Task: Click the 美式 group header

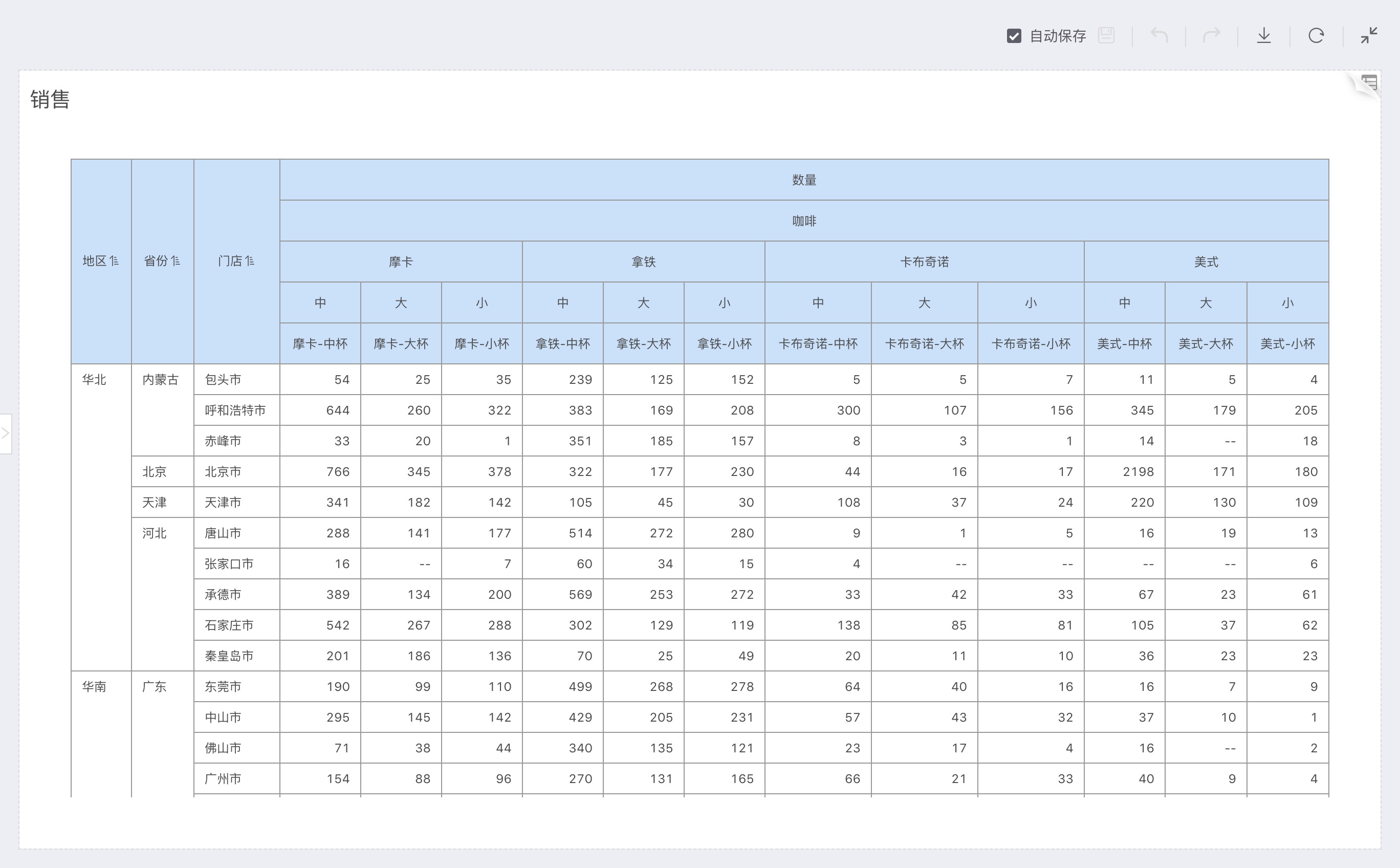Action: click(x=1206, y=262)
